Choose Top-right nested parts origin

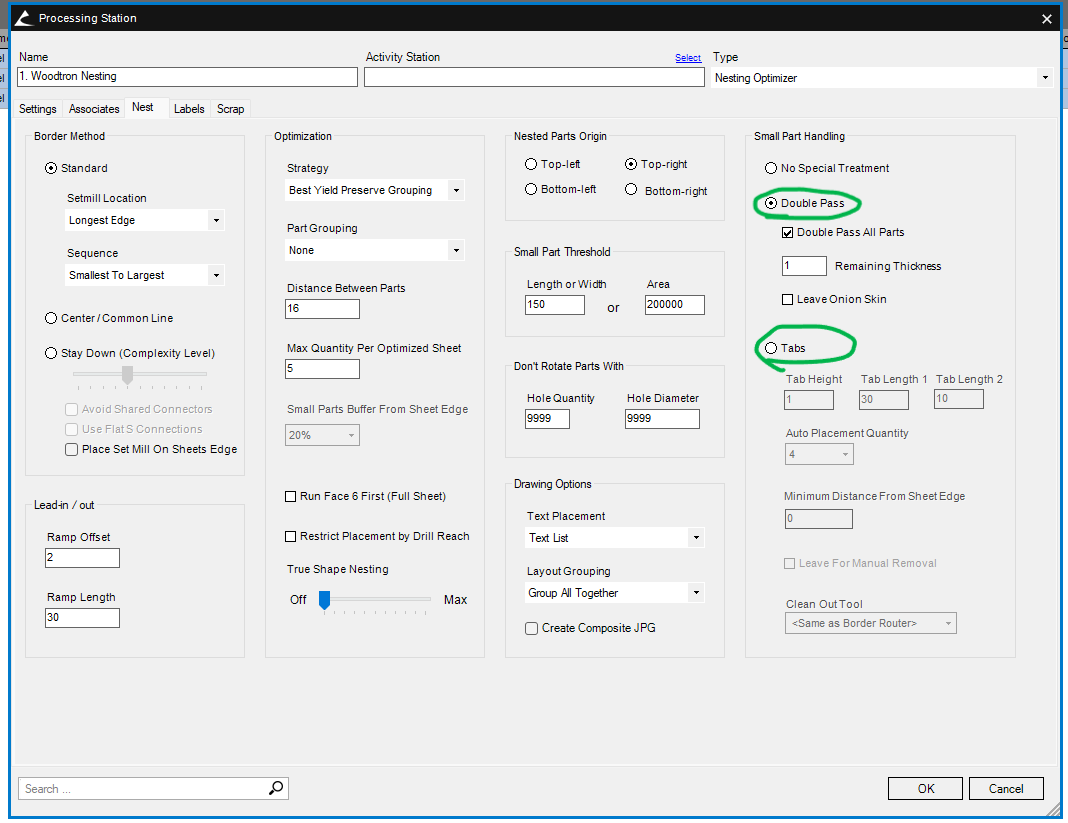(631, 164)
